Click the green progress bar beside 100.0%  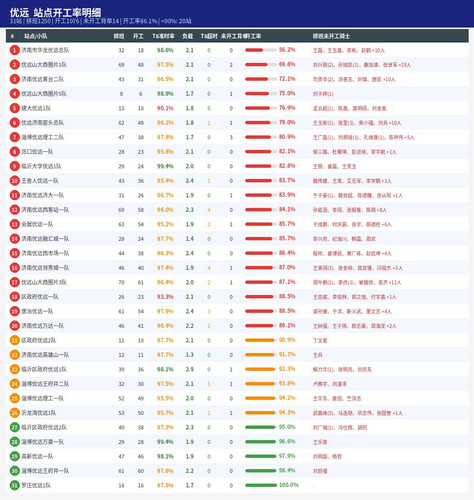pos(261,485)
